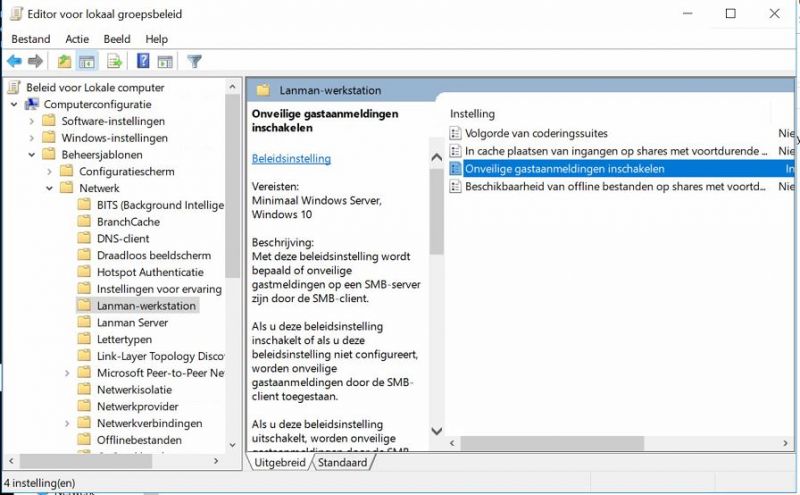
Task: Click the Software-instellingen folder icon
Action: tap(49, 121)
